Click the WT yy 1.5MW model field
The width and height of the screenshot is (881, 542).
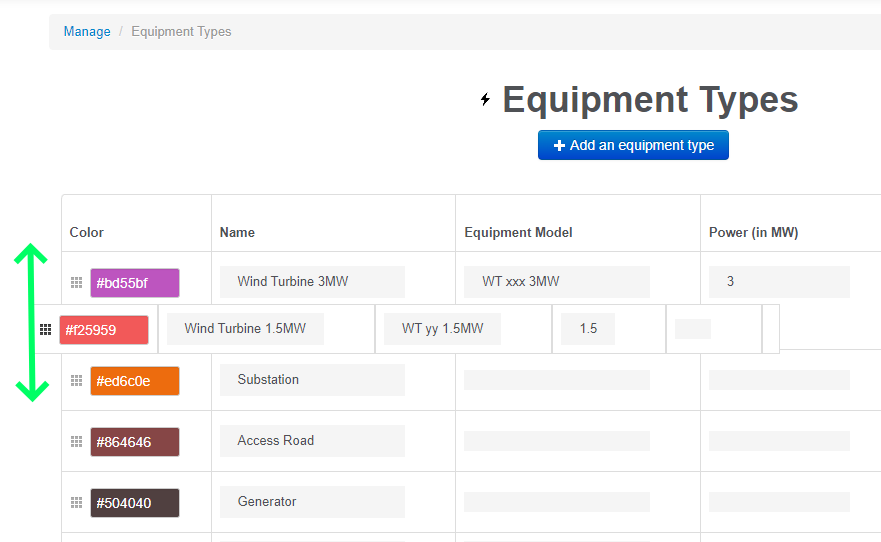coord(442,329)
